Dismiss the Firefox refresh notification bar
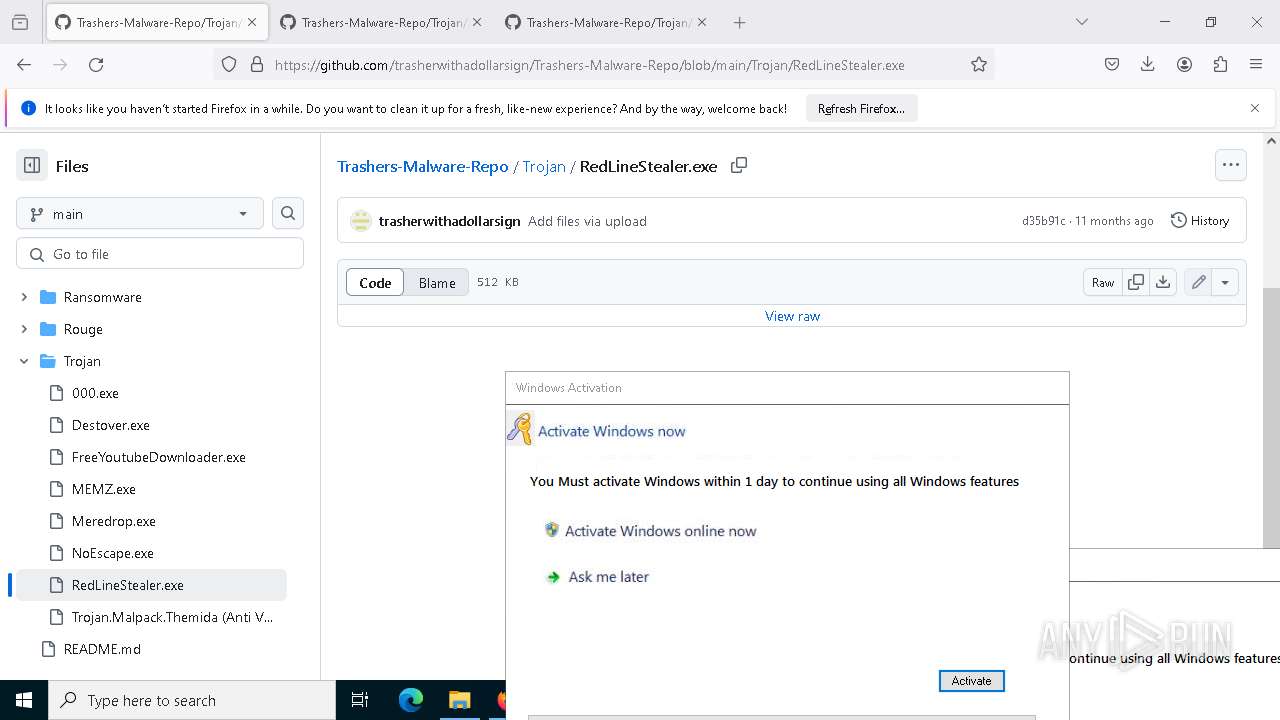The image size is (1280, 720). pyautogui.click(x=1255, y=108)
